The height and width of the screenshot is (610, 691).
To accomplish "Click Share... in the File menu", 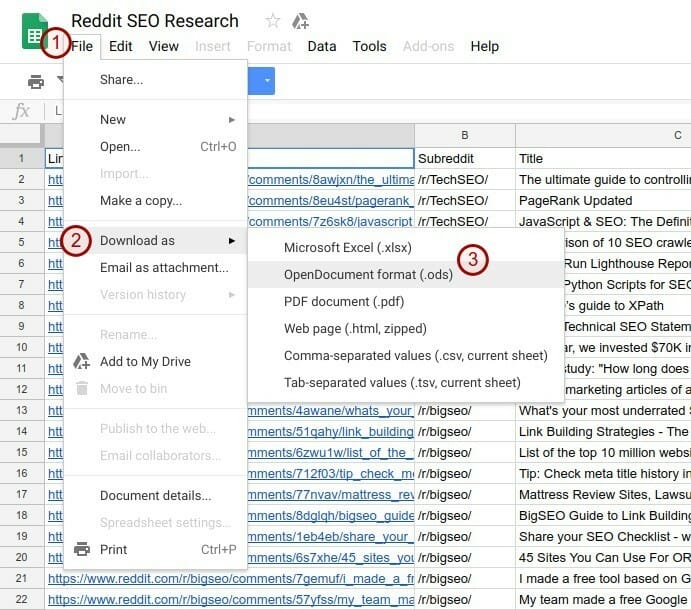I will [x=121, y=80].
